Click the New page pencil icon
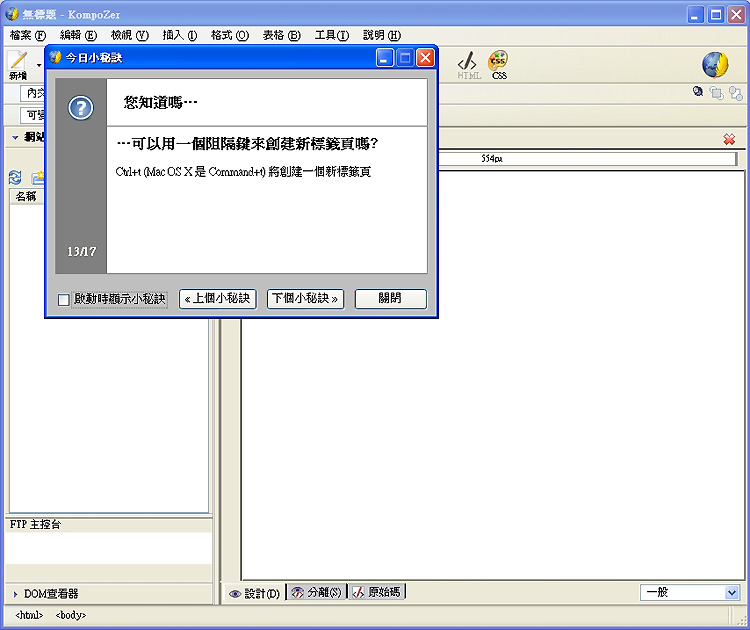The width and height of the screenshot is (750, 630). (x=18, y=61)
